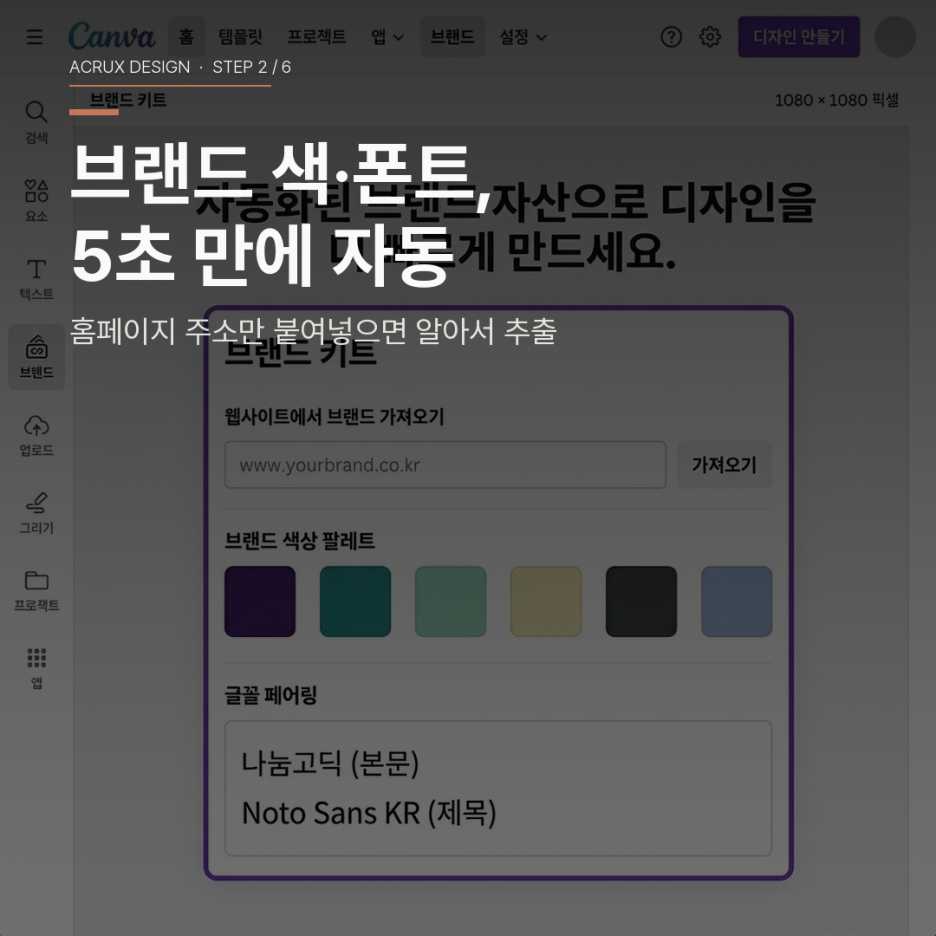936x936 pixels.
Task: Select 텍스트 text tool in sidebar
Action: click(x=36, y=279)
